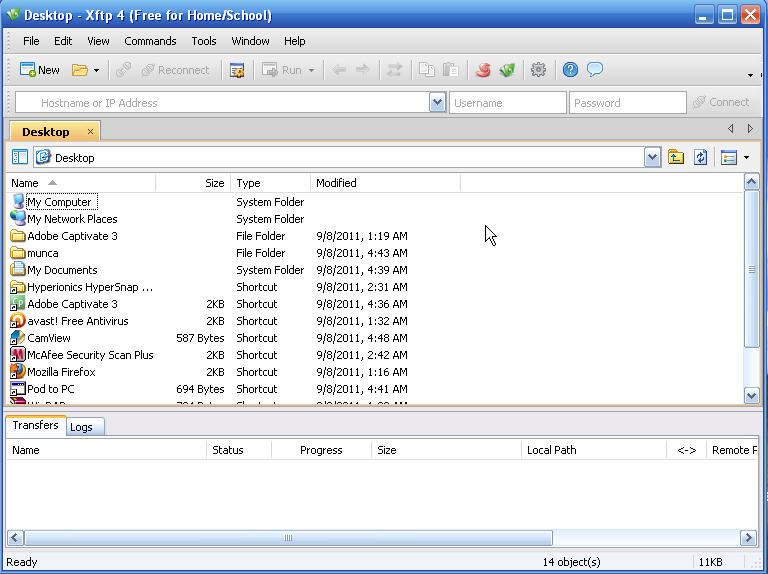
Task: Click the Password field
Action: pos(627,103)
